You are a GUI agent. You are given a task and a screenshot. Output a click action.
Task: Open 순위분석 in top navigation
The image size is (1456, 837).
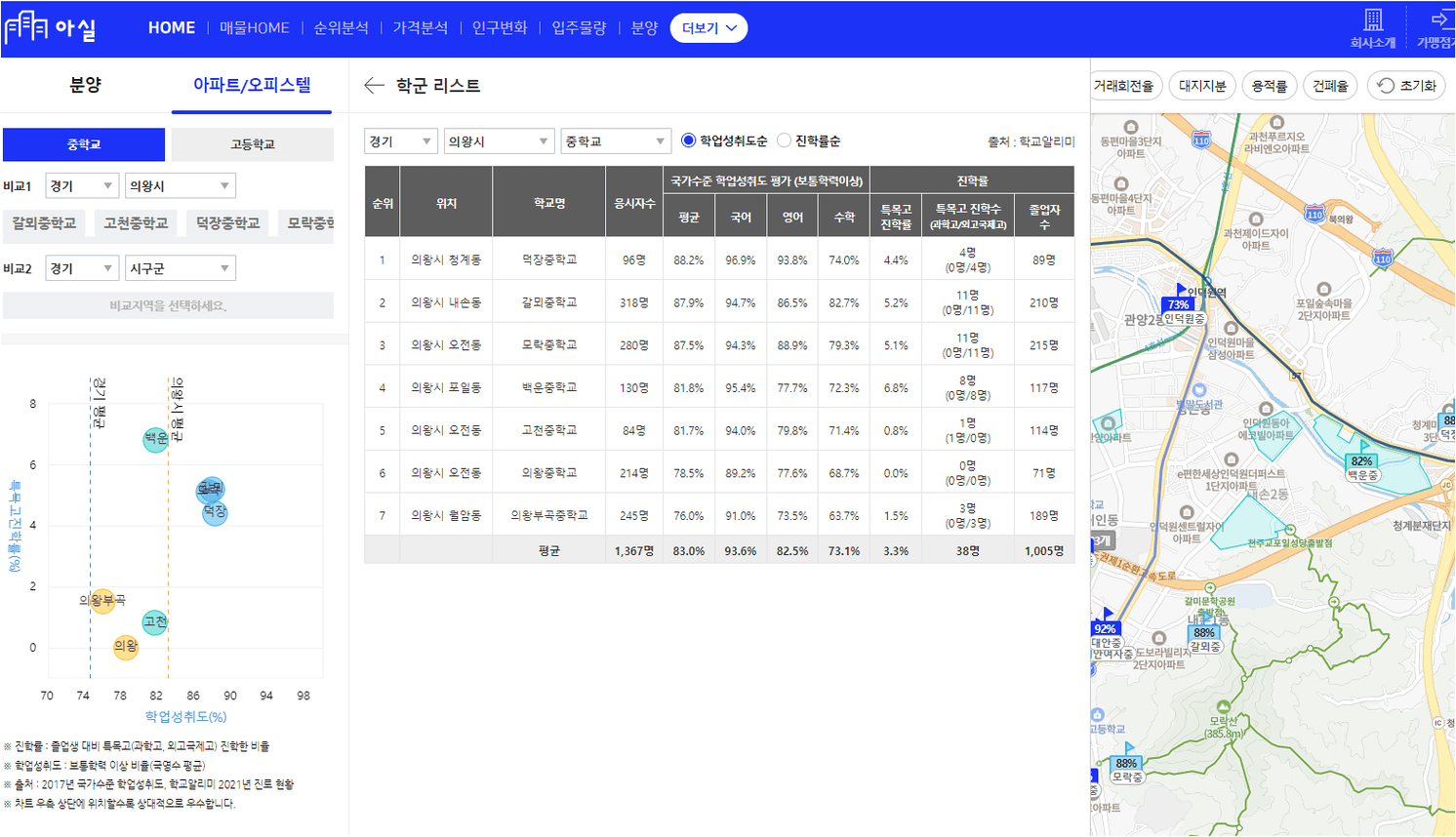(x=342, y=28)
